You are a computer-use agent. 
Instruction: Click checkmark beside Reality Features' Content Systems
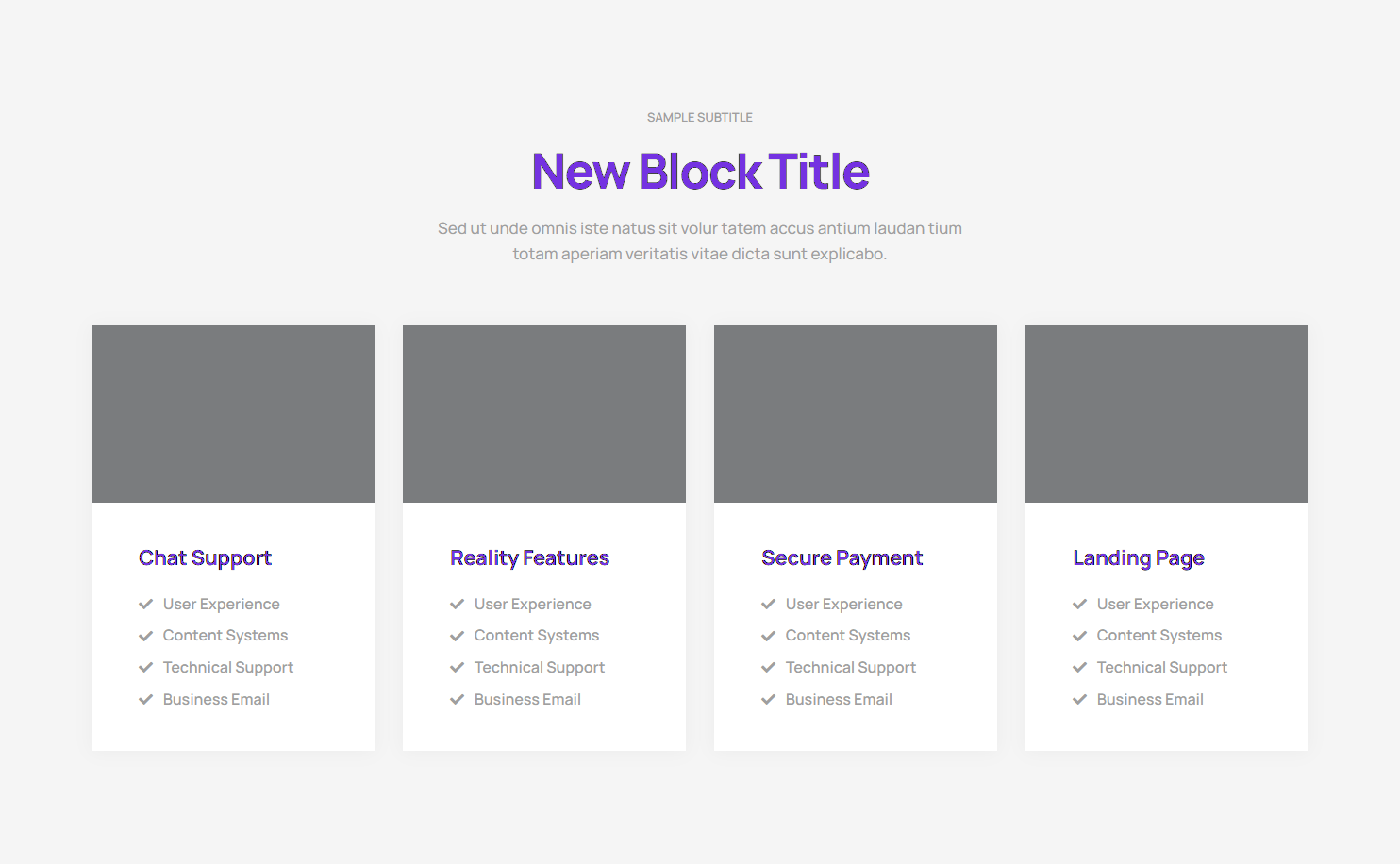click(x=458, y=636)
